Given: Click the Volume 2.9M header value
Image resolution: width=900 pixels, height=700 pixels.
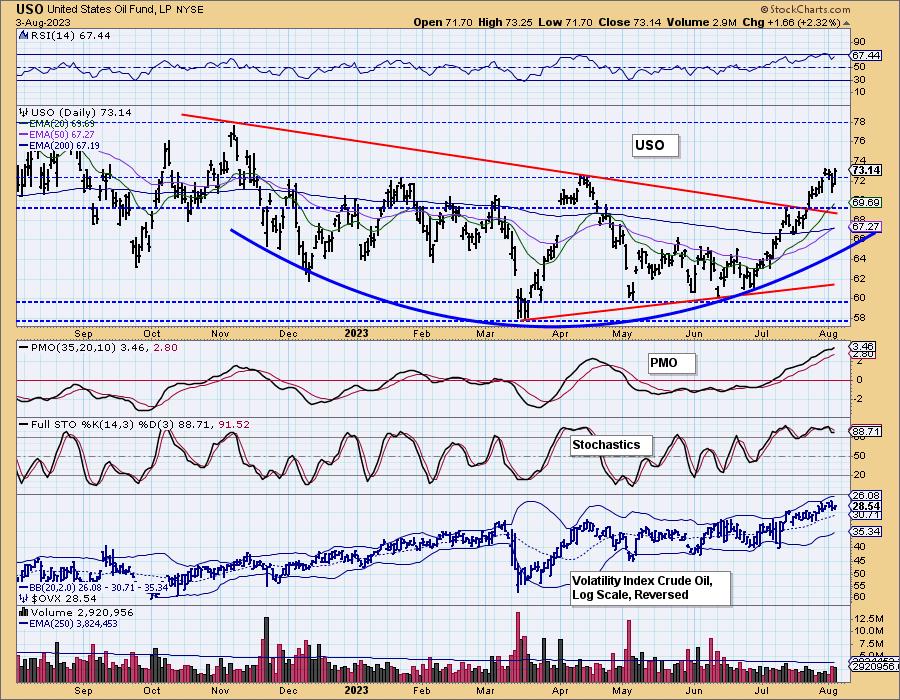Looking at the screenshot, I should point(701,22).
